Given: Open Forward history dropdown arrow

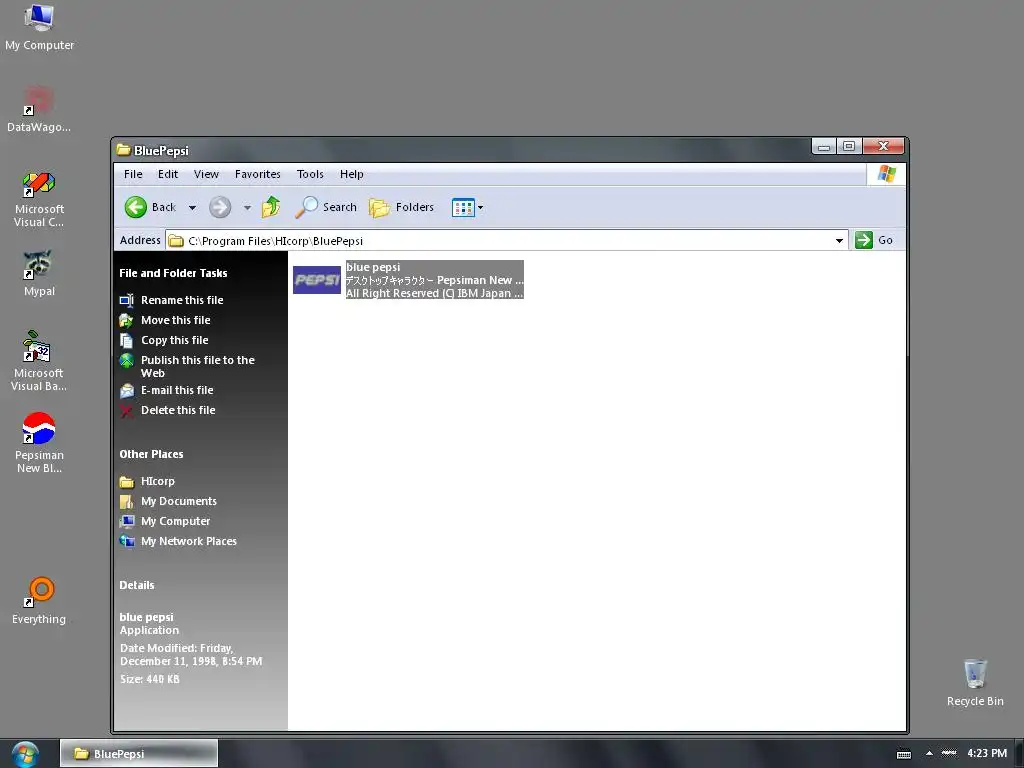Looking at the screenshot, I should 247,208.
